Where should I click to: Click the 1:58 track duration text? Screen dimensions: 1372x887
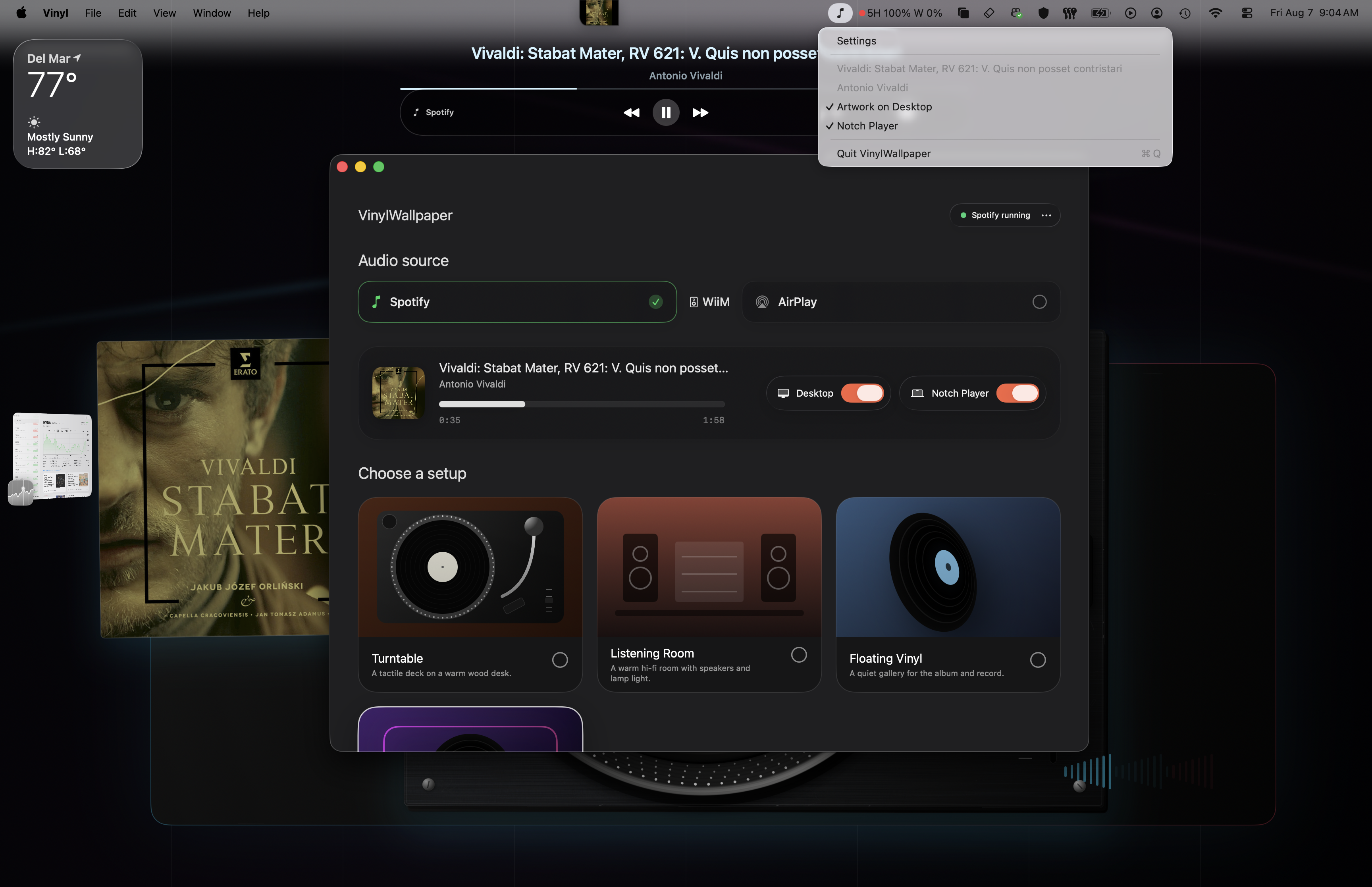(x=713, y=420)
